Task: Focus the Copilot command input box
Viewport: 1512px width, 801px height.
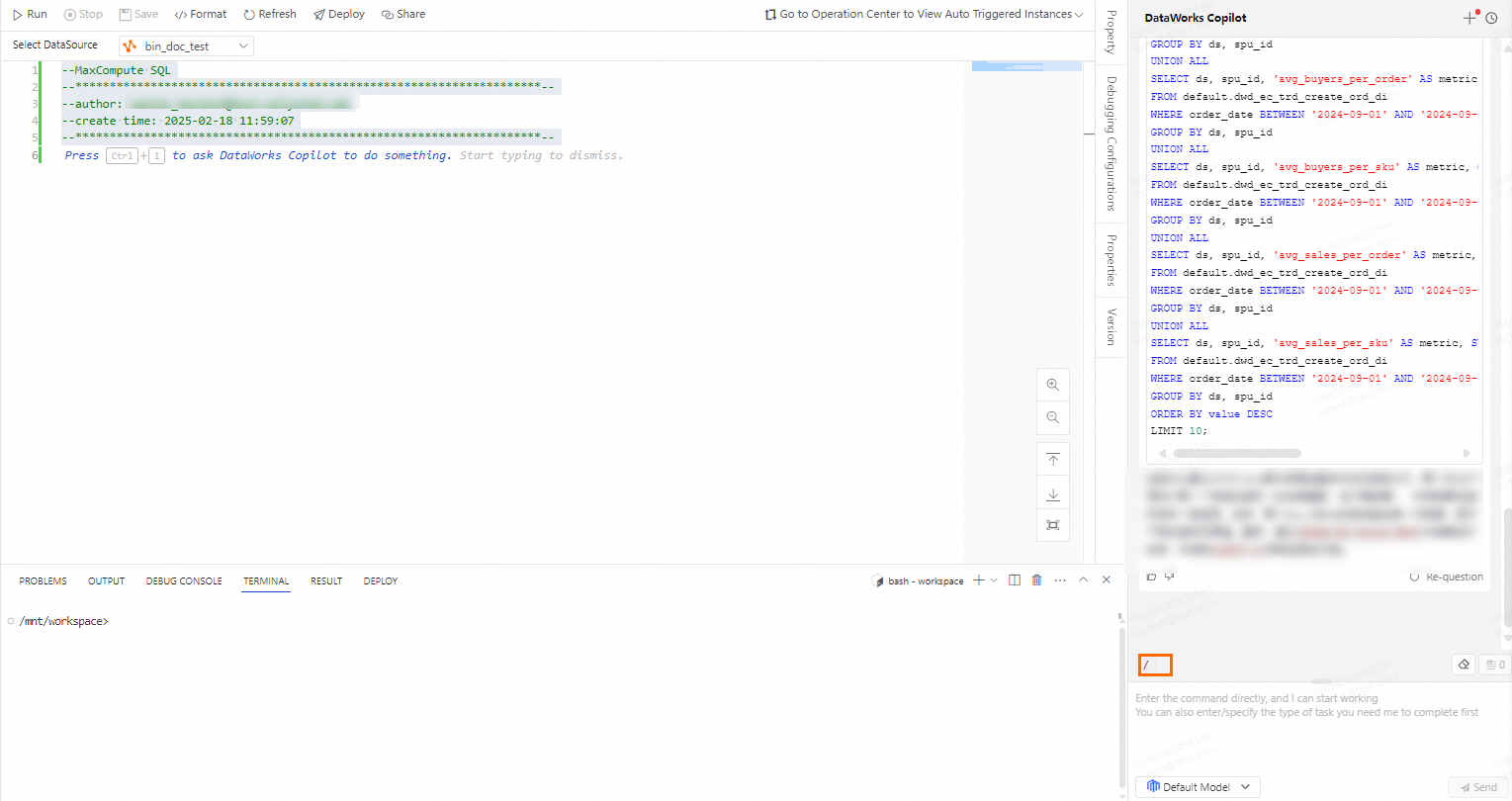Action: tap(1319, 728)
